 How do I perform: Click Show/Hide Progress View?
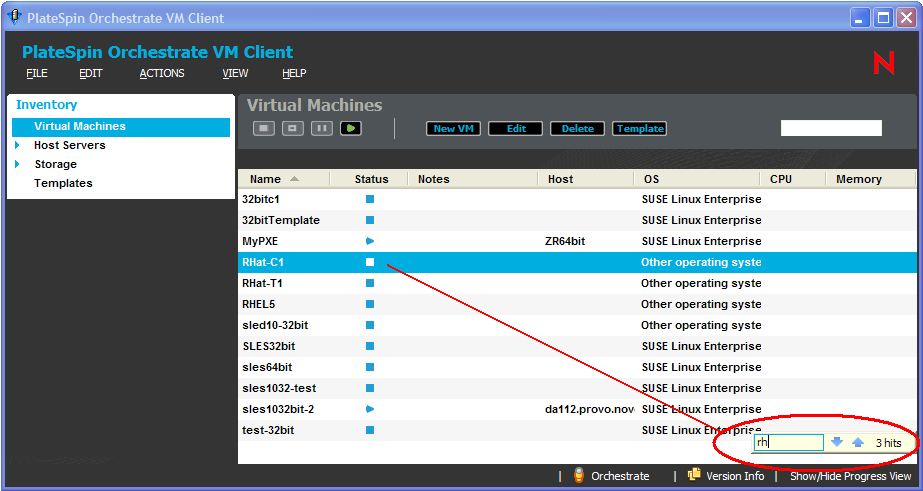tap(851, 476)
